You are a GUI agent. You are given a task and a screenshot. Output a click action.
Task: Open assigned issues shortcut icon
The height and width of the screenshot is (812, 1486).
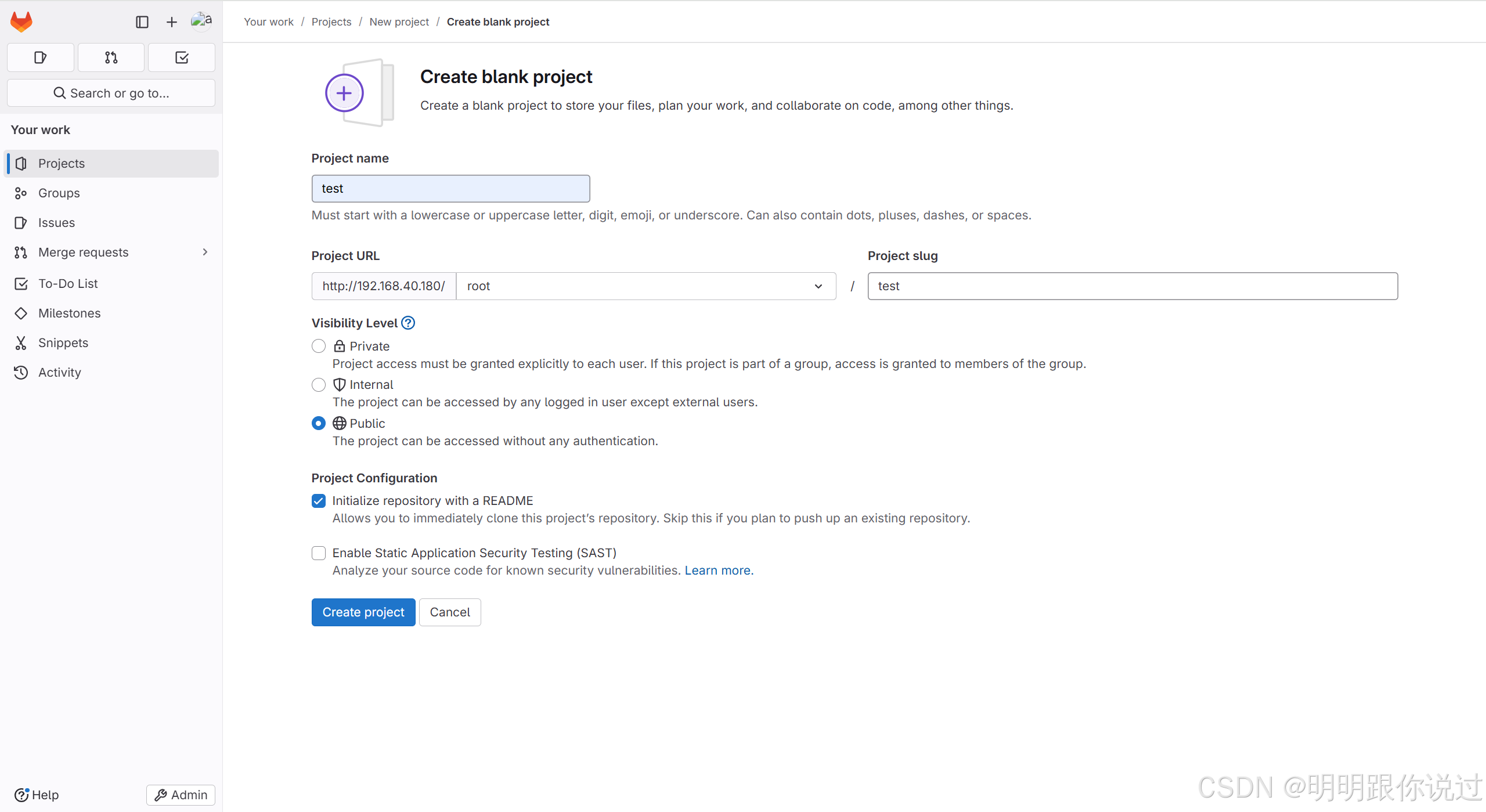tap(40, 57)
